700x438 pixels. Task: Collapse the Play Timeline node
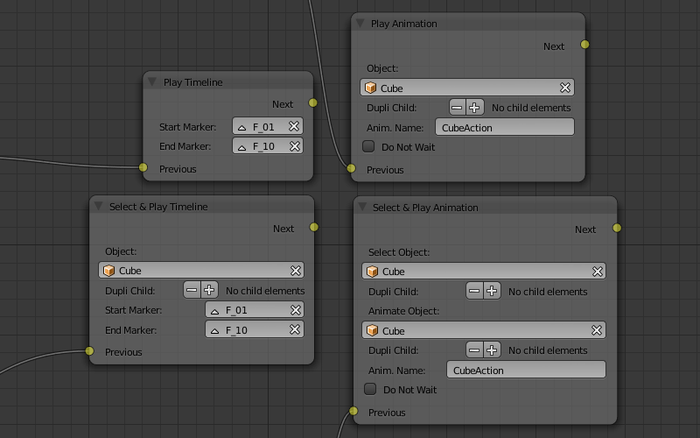coord(152,82)
